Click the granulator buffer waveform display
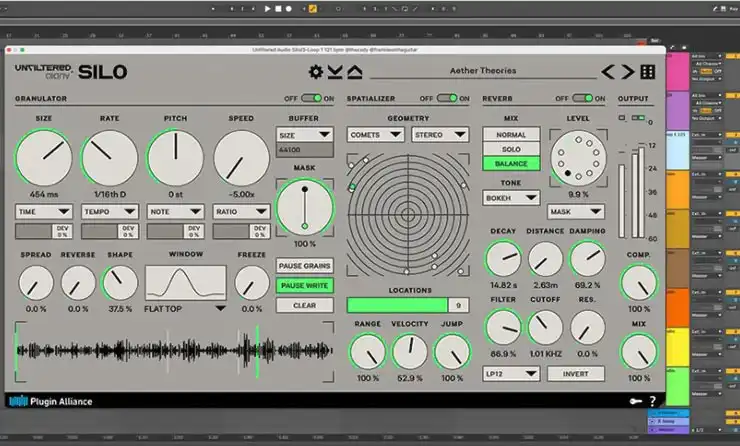Viewport: 740px width, 446px height. (x=175, y=351)
